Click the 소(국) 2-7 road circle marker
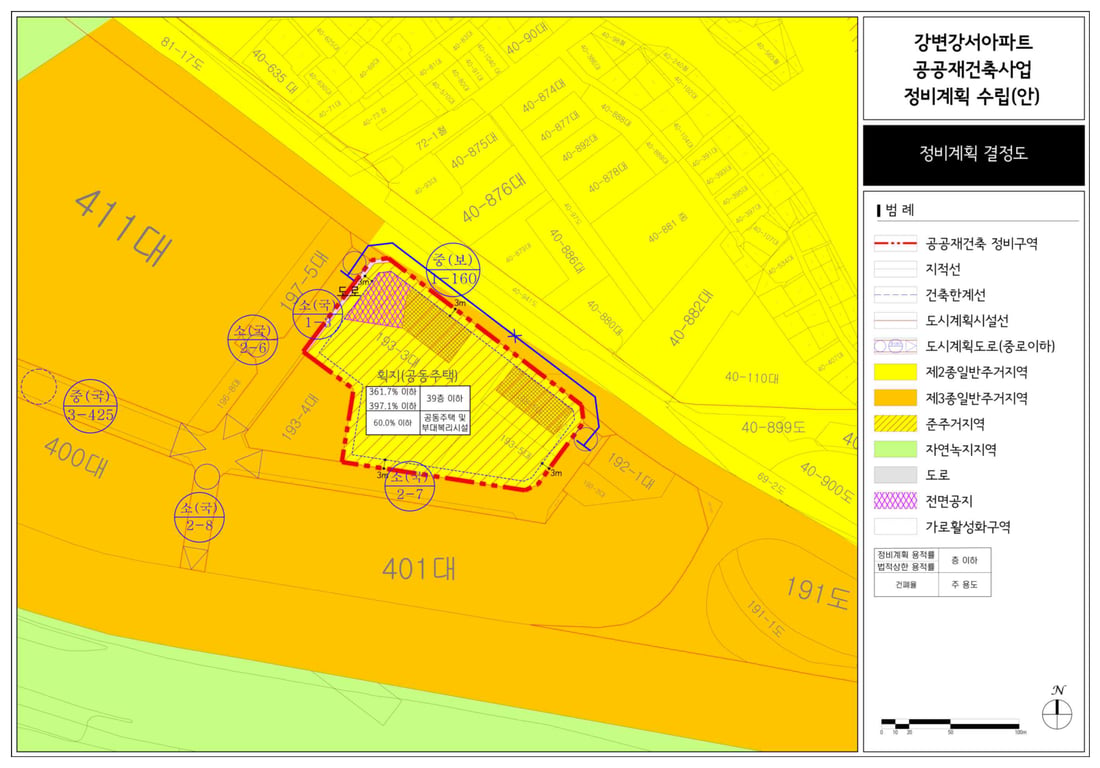The height and width of the screenshot is (768, 1100). coord(410,486)
